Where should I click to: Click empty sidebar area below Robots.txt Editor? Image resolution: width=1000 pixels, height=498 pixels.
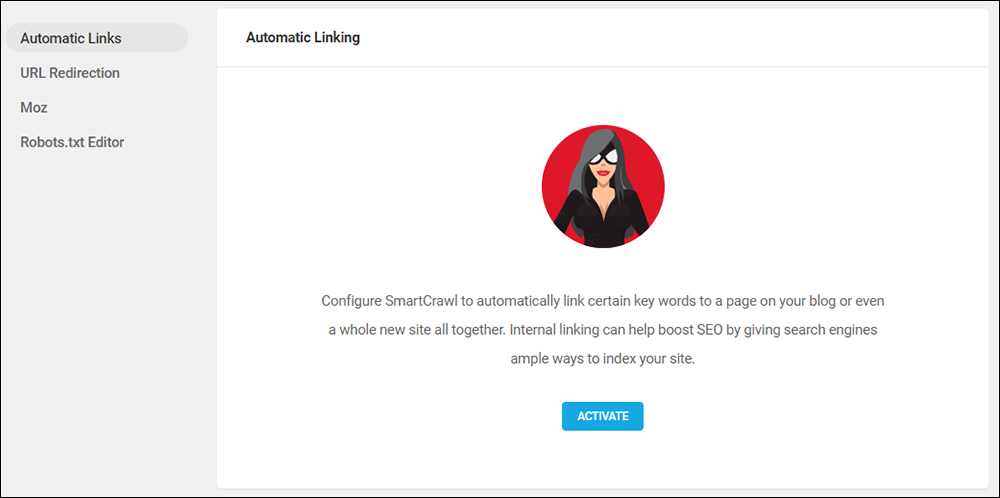click(108, 319)
